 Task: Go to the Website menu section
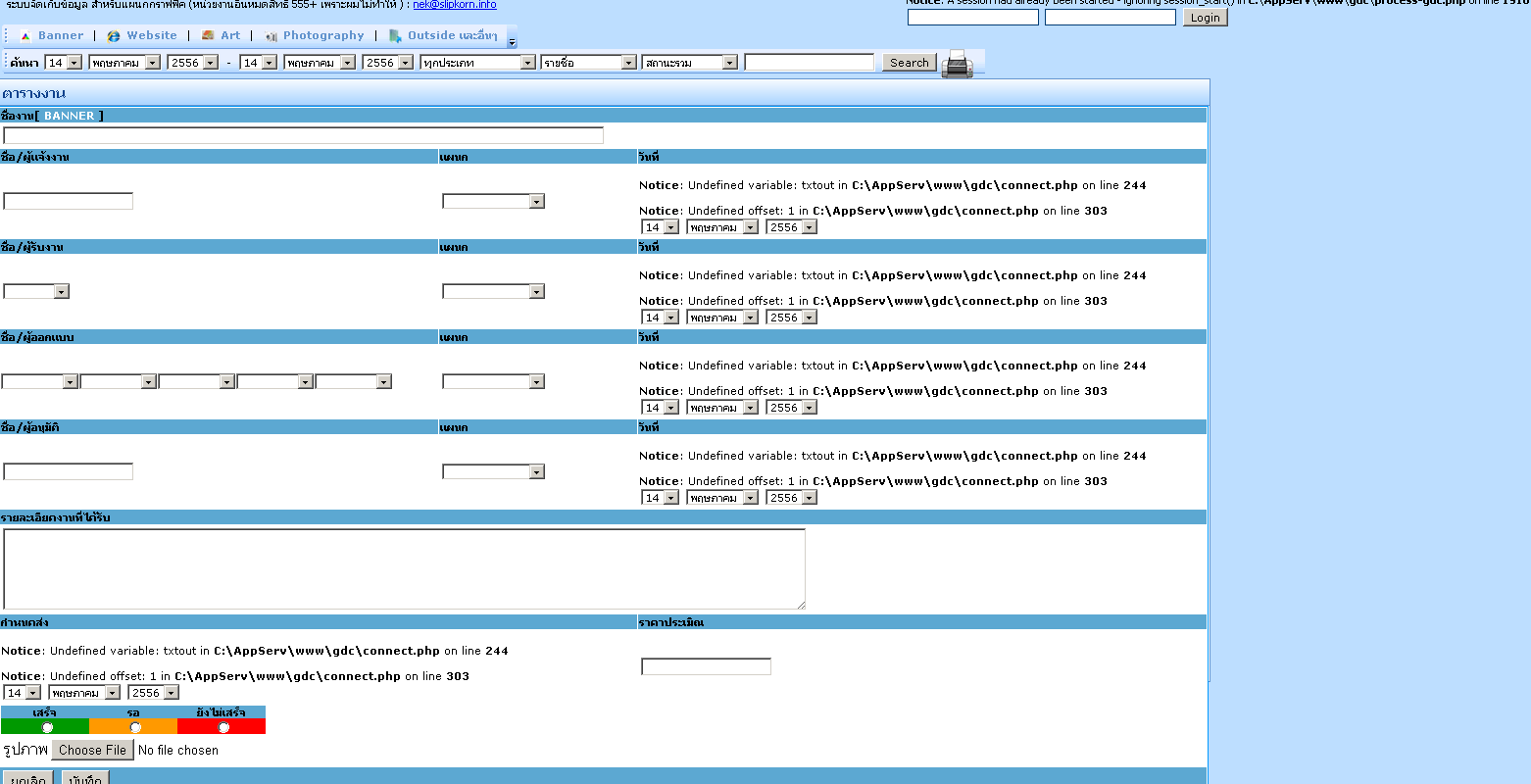152,35
